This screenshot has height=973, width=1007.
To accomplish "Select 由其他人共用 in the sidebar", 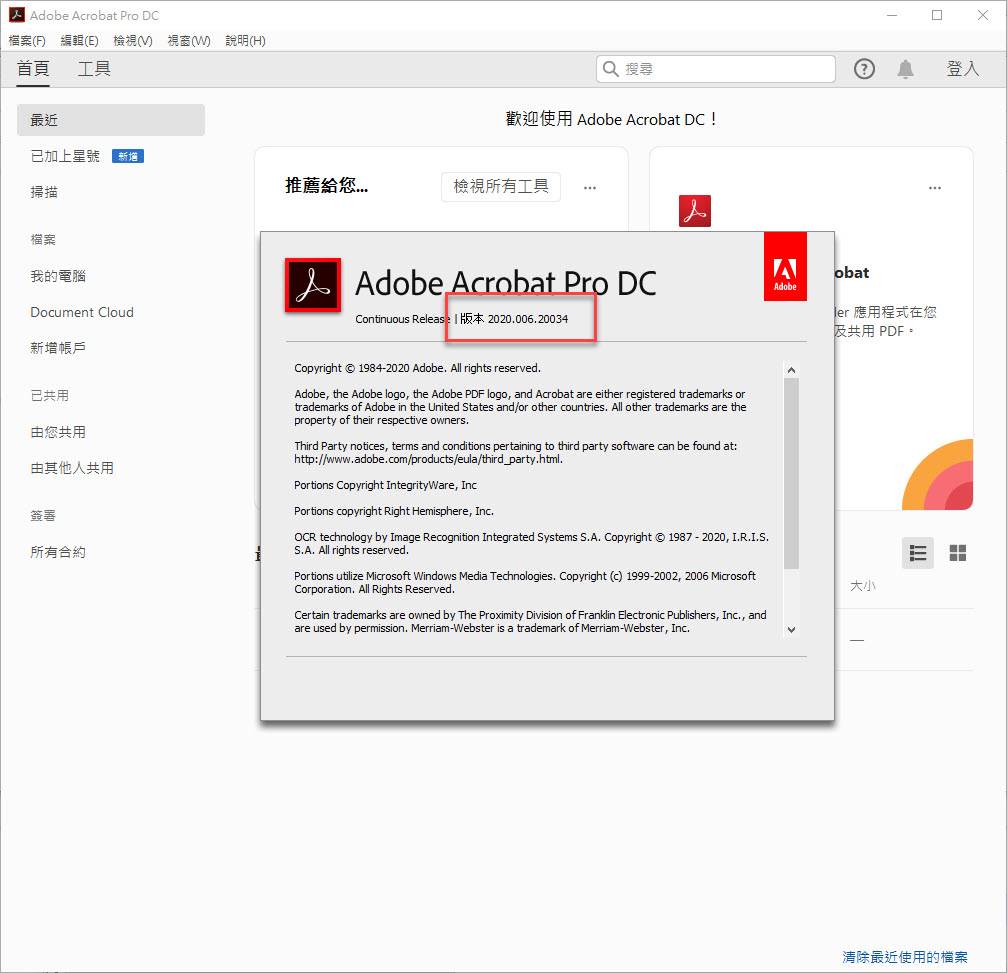I will click(x=72, y=468).
